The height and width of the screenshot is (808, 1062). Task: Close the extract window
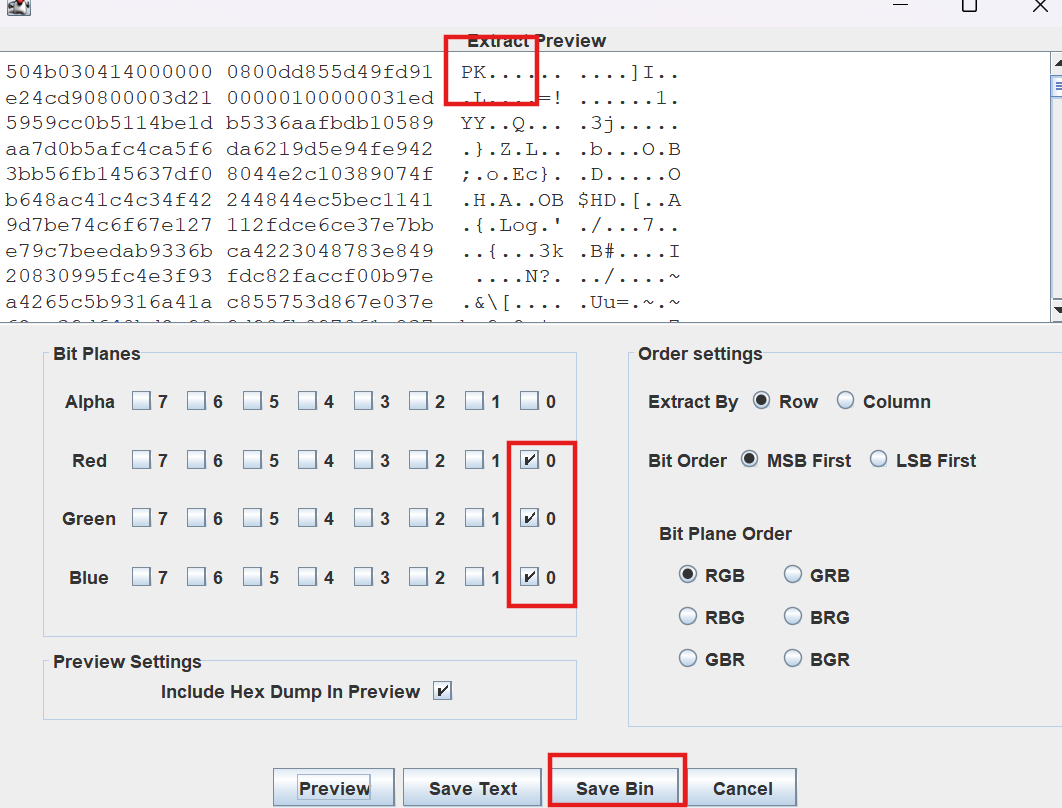point(1040,6)
